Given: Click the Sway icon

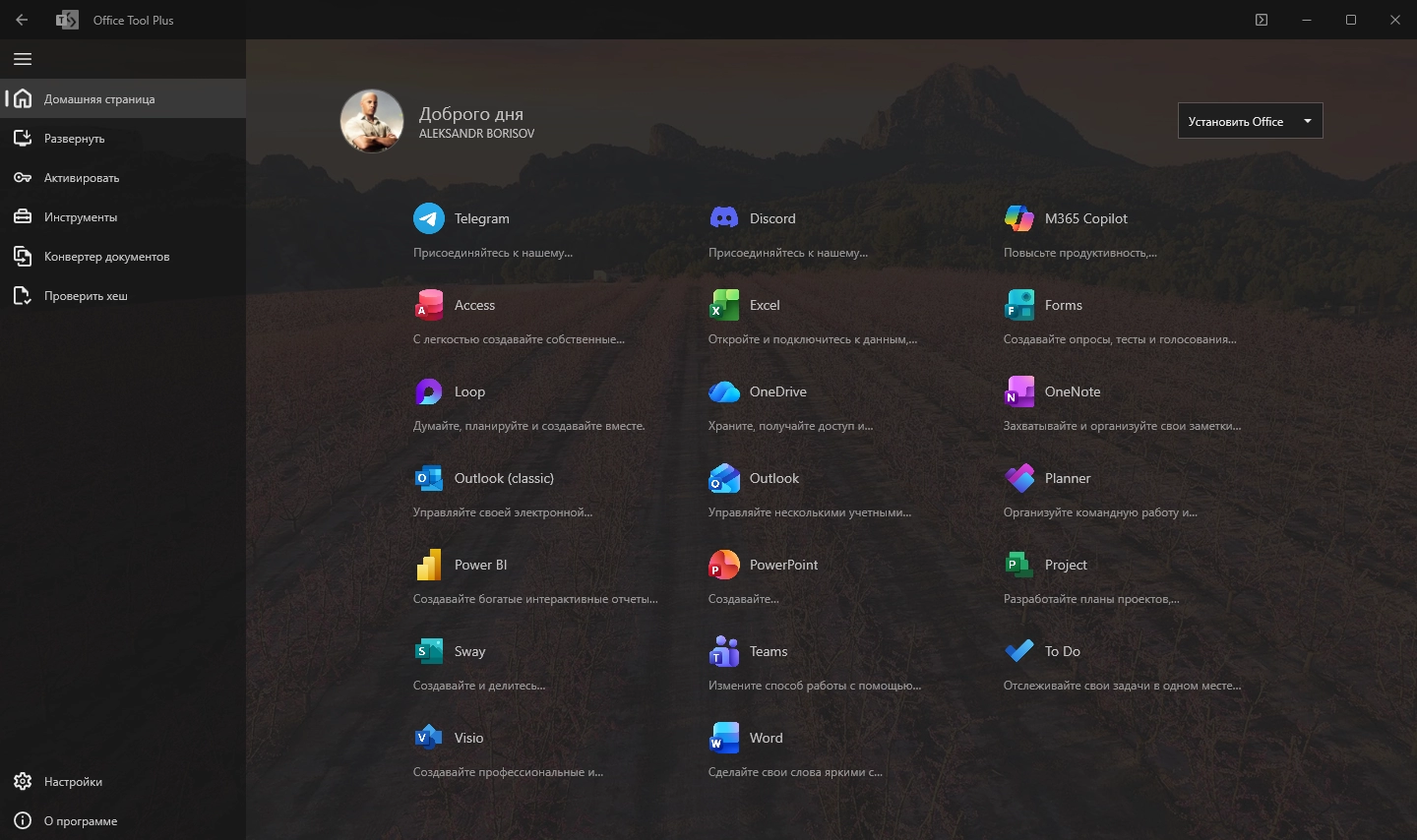Looking at the screenshot, I should 429,651.
